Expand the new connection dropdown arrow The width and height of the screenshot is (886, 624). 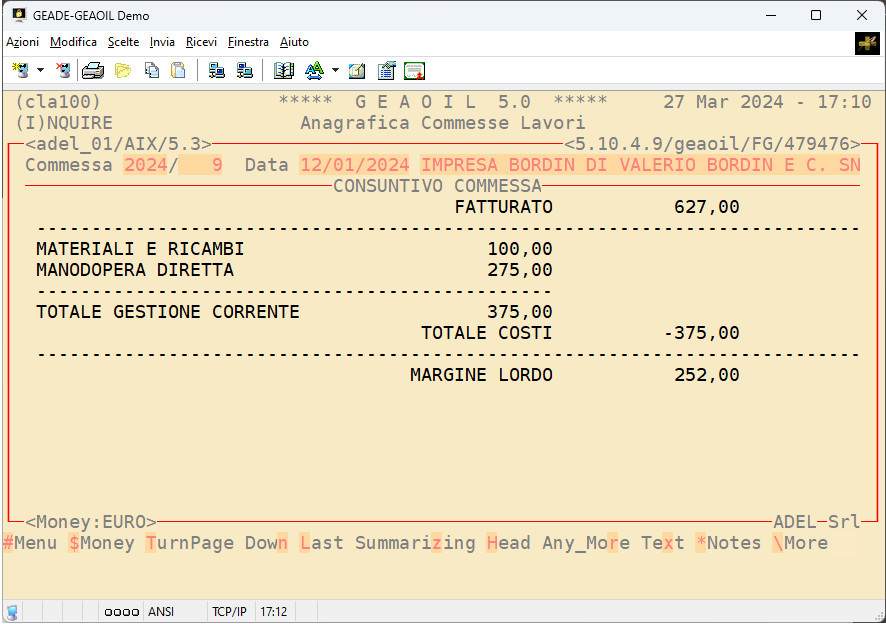pyautogui.click(x=40, y=70)
